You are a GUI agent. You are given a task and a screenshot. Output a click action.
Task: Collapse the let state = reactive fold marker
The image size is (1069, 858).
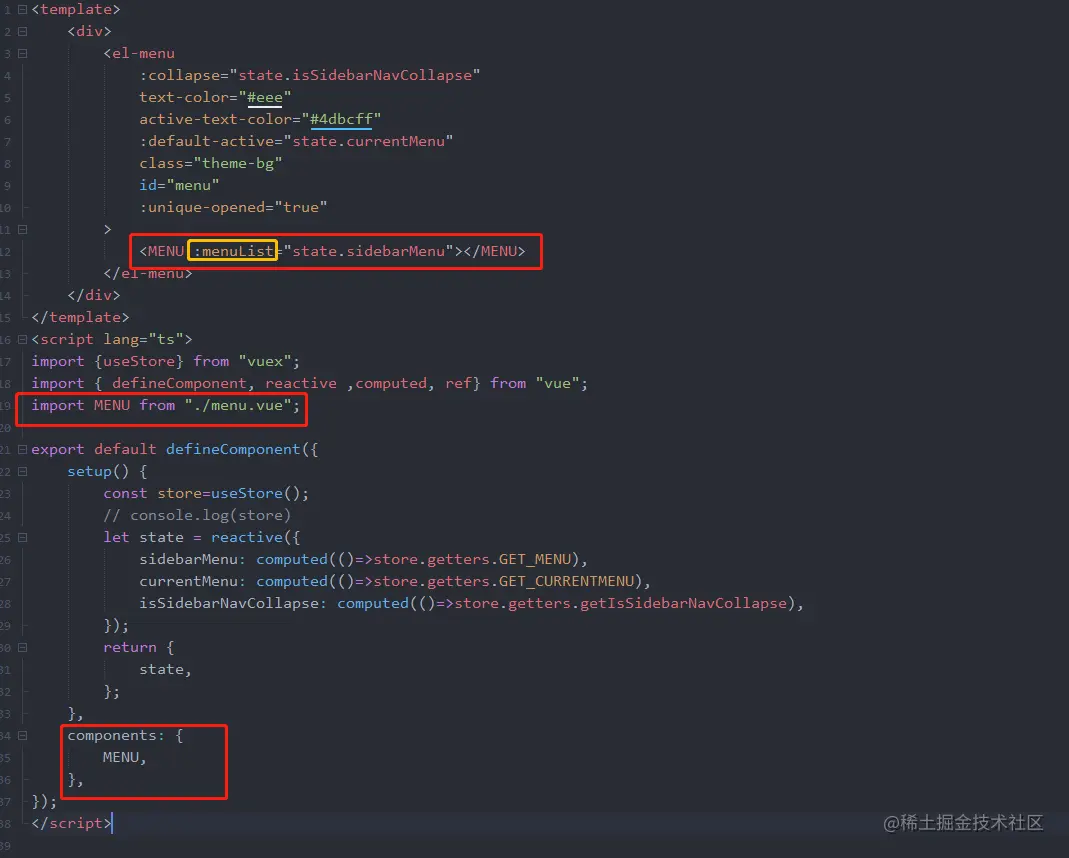point(22,538)
